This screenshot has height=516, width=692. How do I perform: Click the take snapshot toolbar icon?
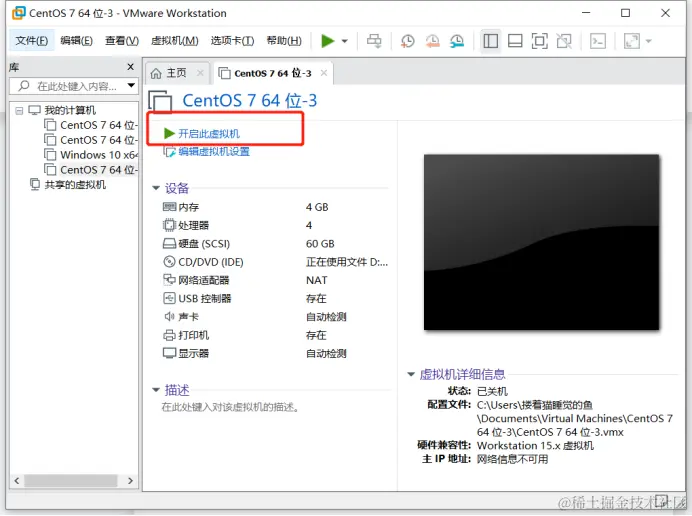pos(407,41)
